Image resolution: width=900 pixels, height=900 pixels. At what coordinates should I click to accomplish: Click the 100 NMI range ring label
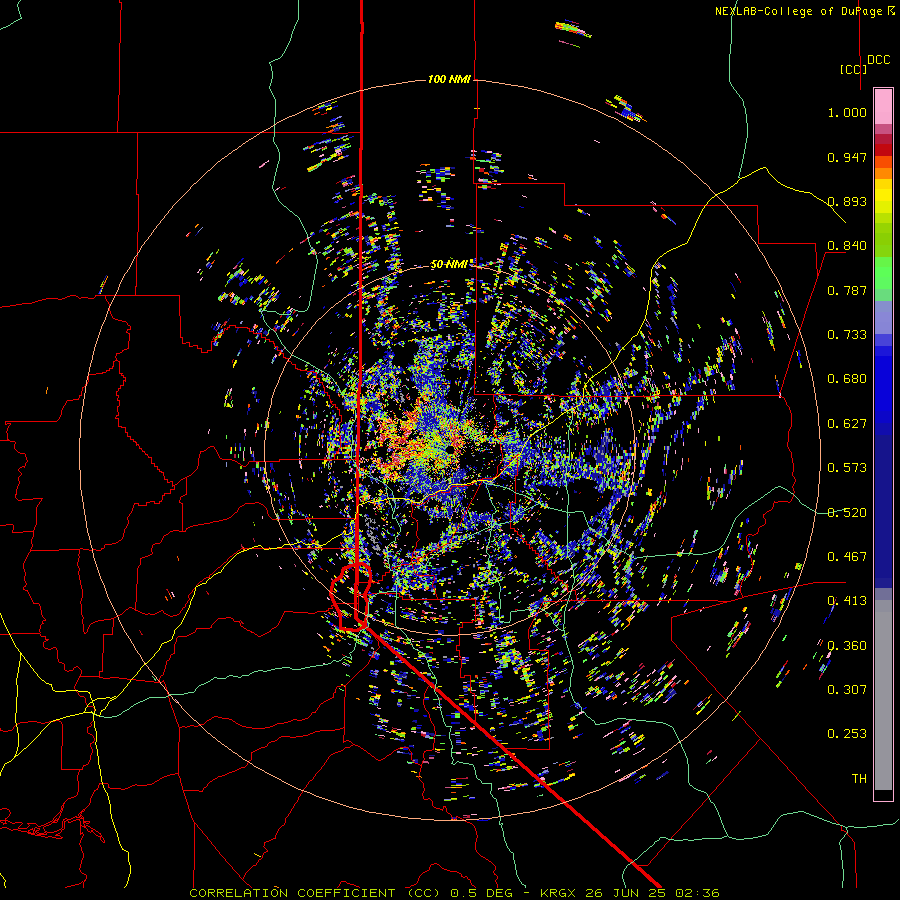point(449,79)
